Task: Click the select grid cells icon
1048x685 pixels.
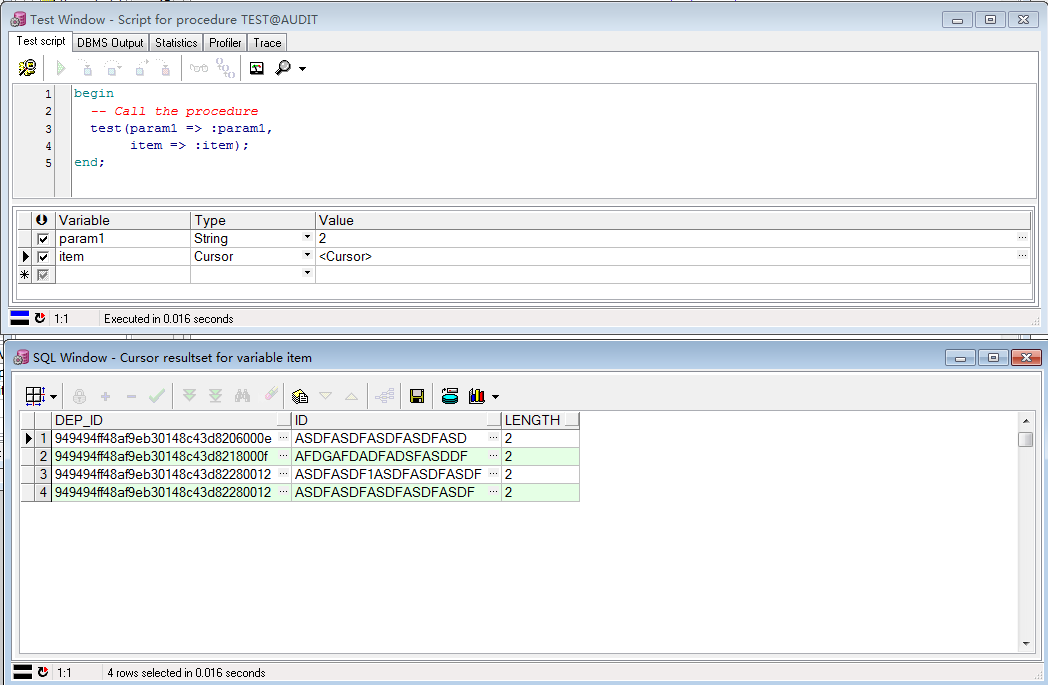Action: coord(34,396)
